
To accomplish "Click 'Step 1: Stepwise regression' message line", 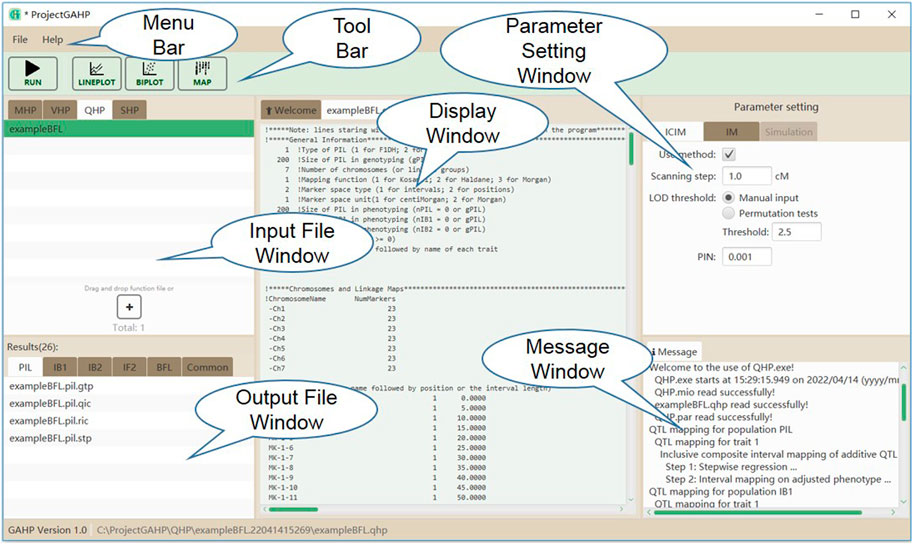I will point(731,467).
